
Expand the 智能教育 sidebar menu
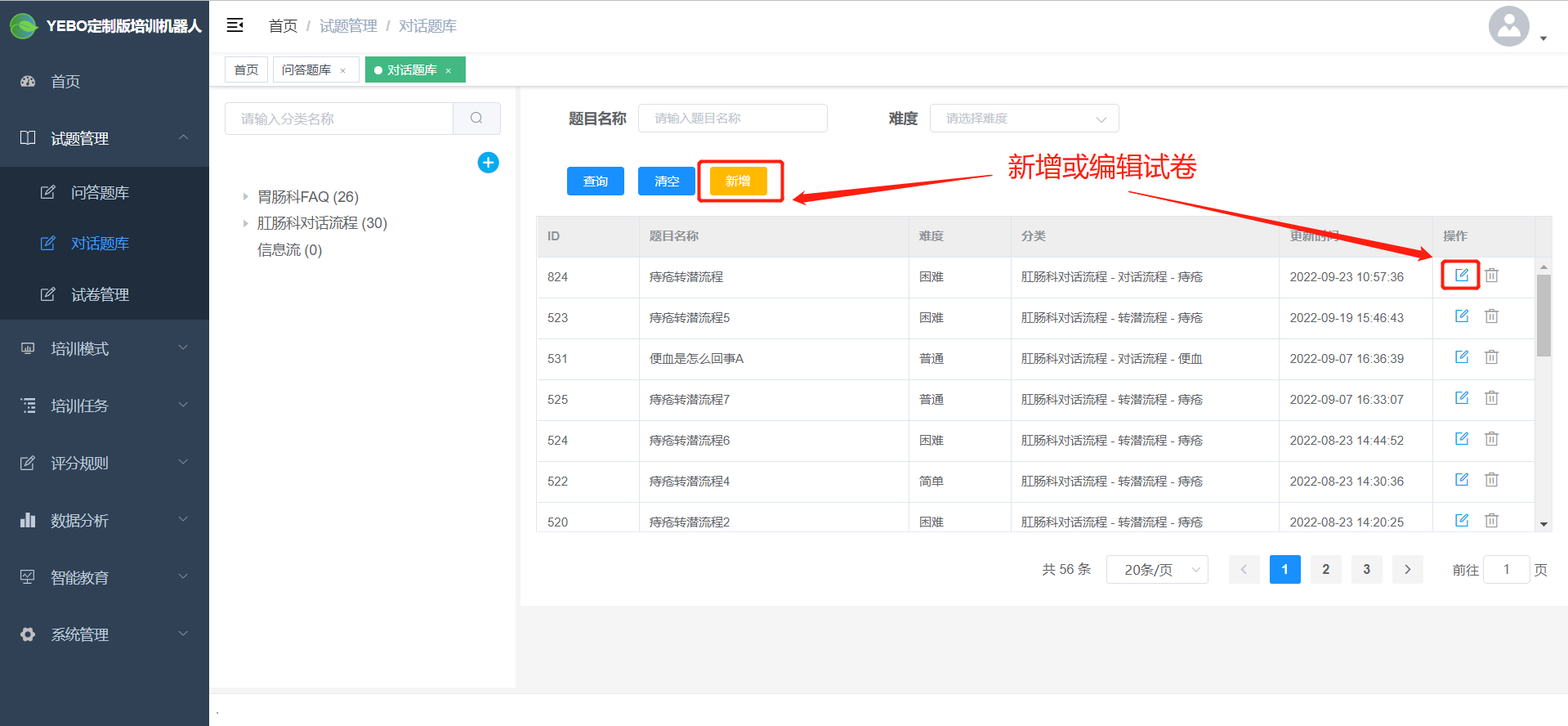pyautogui.click(x=105, y=577)
